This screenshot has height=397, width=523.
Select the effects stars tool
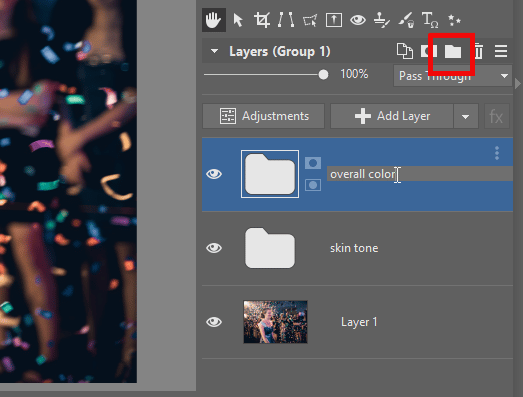454,20
